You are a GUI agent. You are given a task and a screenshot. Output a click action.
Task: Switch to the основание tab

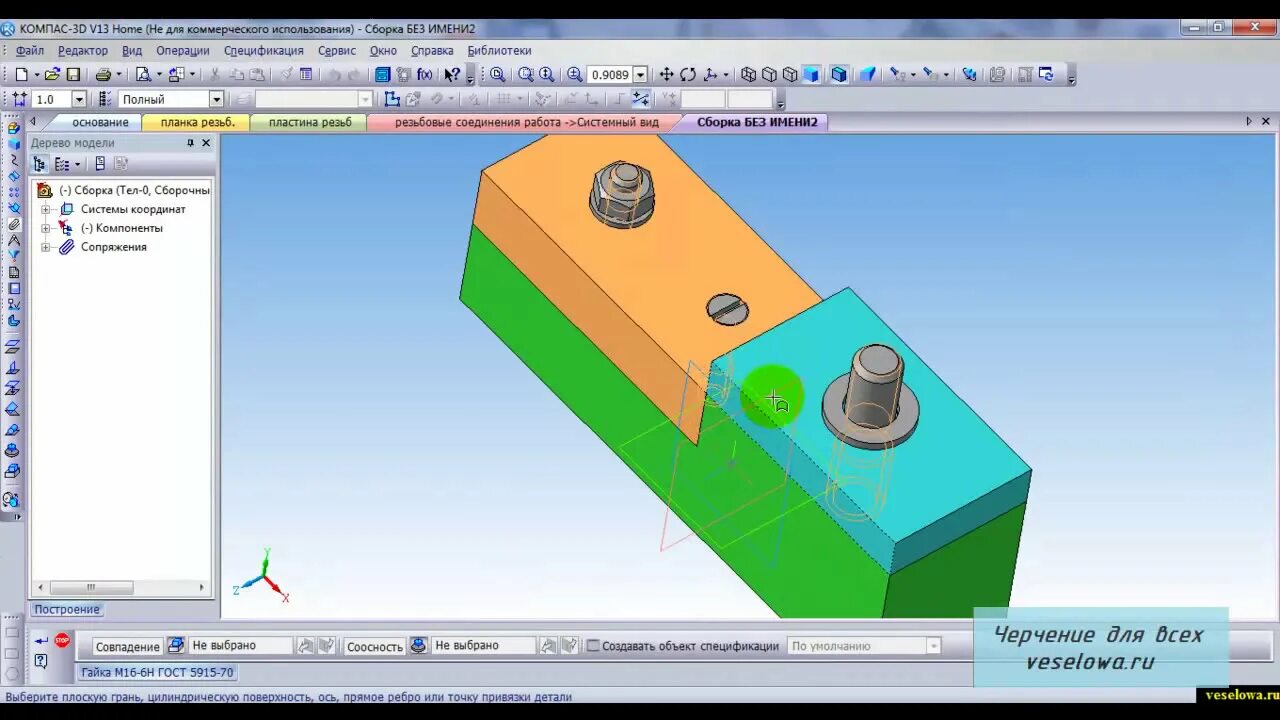(x=100, y=122)
